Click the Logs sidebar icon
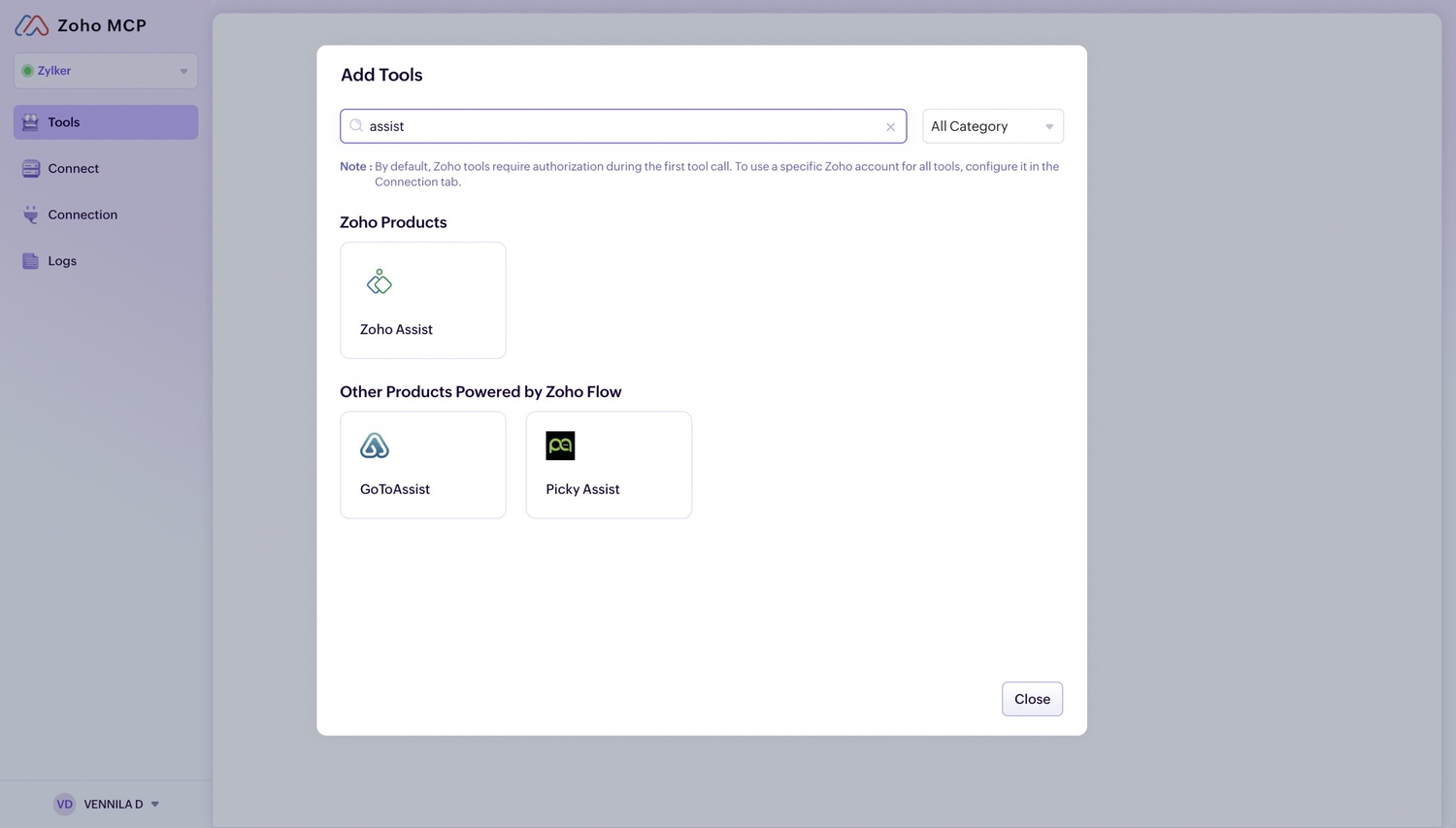1456x828 pixels. coord(31,261)
